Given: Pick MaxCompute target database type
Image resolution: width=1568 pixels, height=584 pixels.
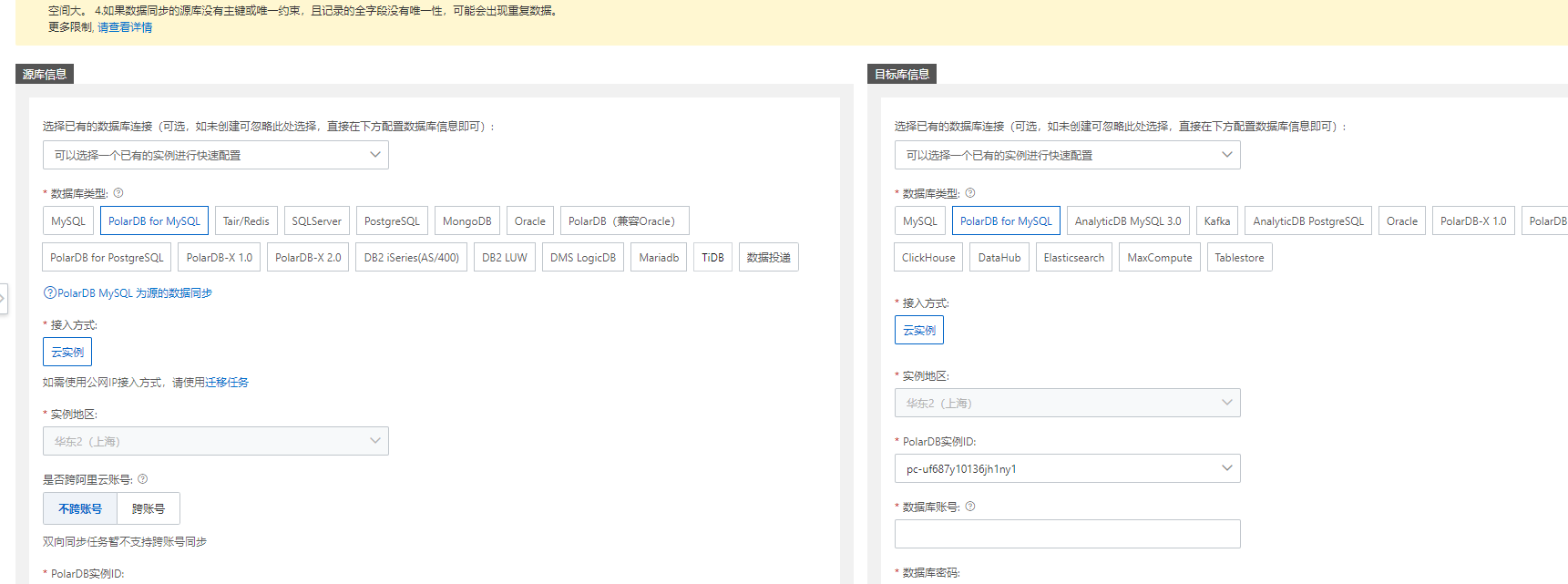Looking at the screenshot, I should click(x=1160, y=258).
